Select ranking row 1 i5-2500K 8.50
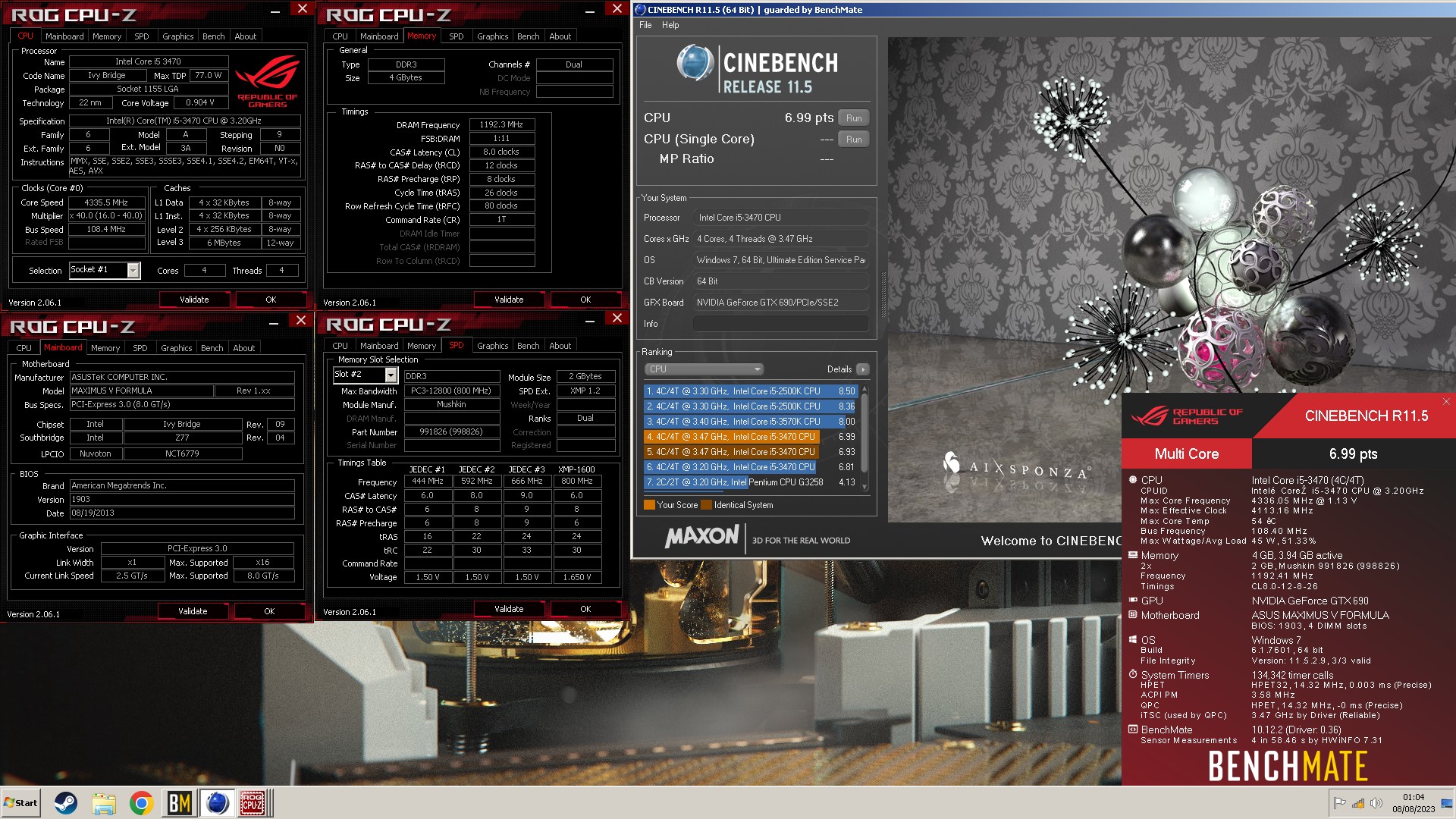This screenshot has width=1456, height=819. (x=751, y=391)
